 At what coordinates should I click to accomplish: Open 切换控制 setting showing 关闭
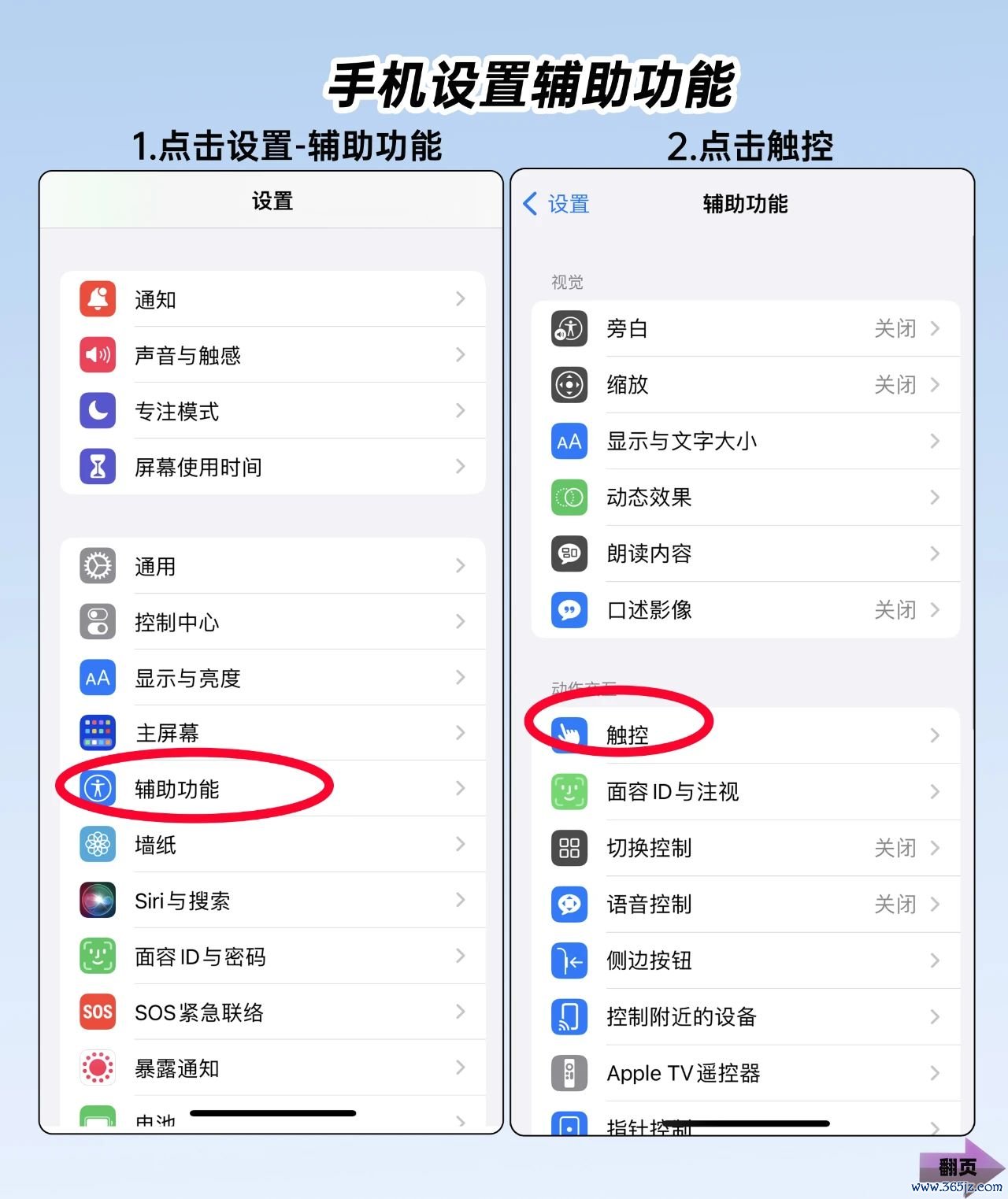pos(745,848)
